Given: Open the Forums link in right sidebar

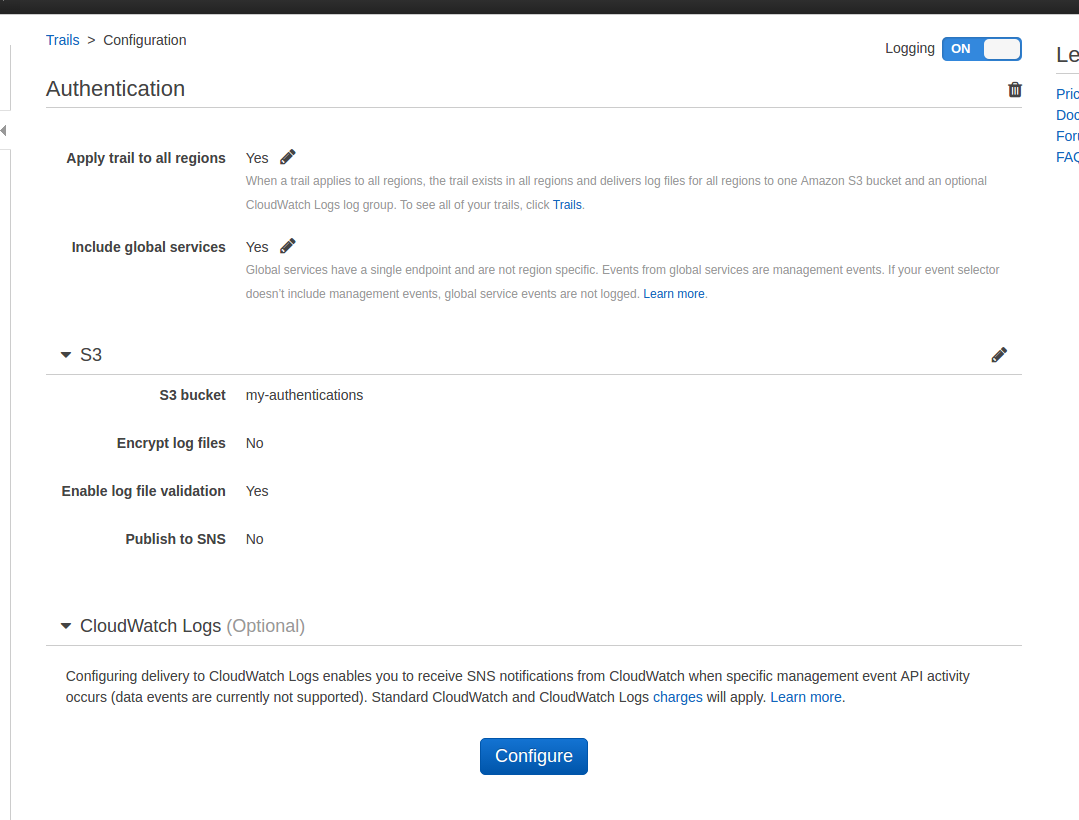Looking at the screenshot, I should [x=1067, y=136].
